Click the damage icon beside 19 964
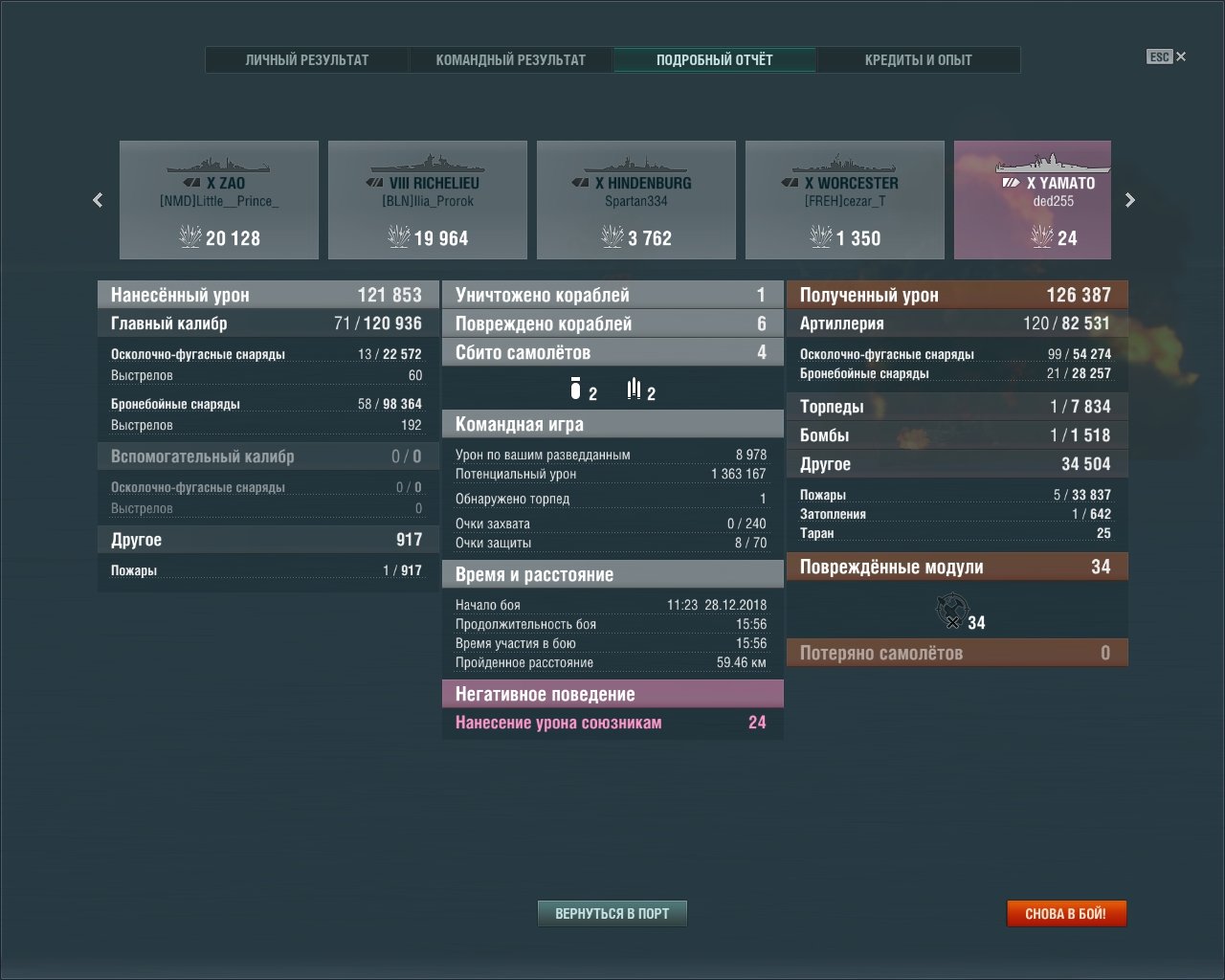1225x980 pixels. click(399, 236)
